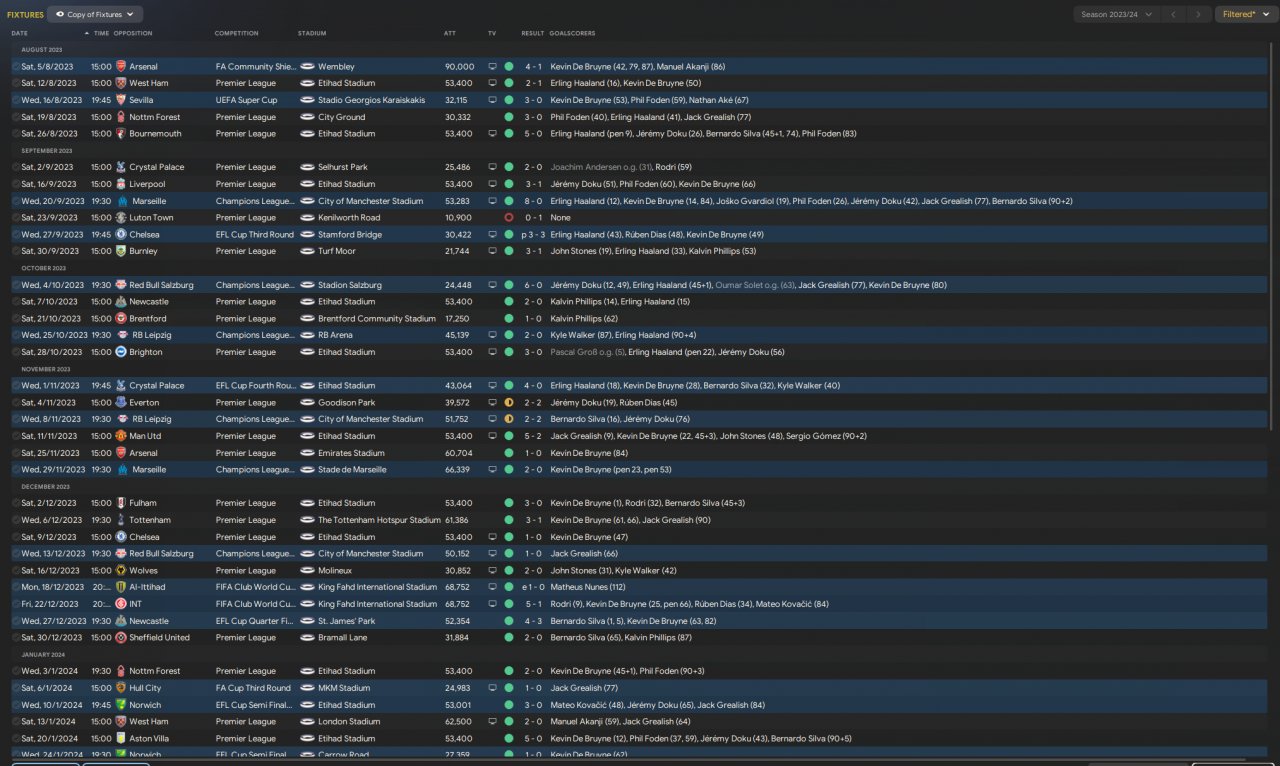Click the Everton club badge
This screenshot has width=1280, height=766.
tap(121, 402)
